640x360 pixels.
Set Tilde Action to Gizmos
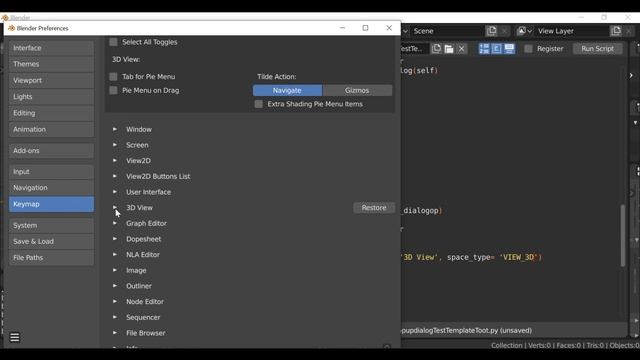pos(357,91)
